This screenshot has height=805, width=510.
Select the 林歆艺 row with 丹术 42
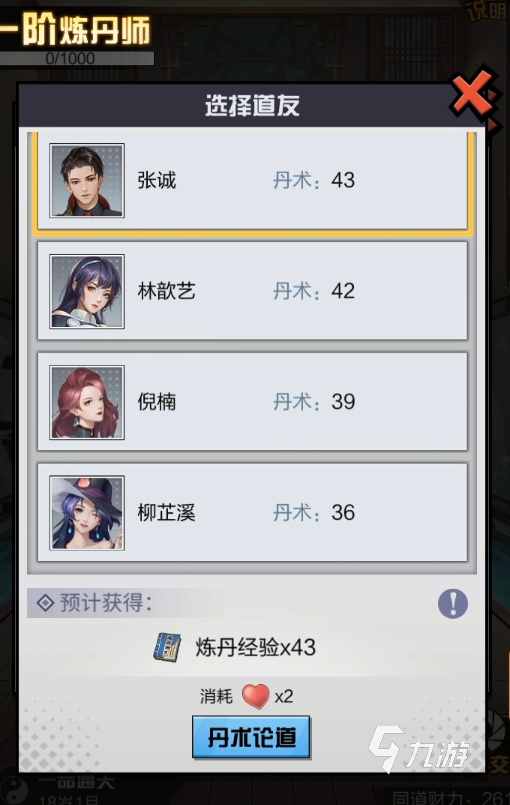click(x=253, y=291)
